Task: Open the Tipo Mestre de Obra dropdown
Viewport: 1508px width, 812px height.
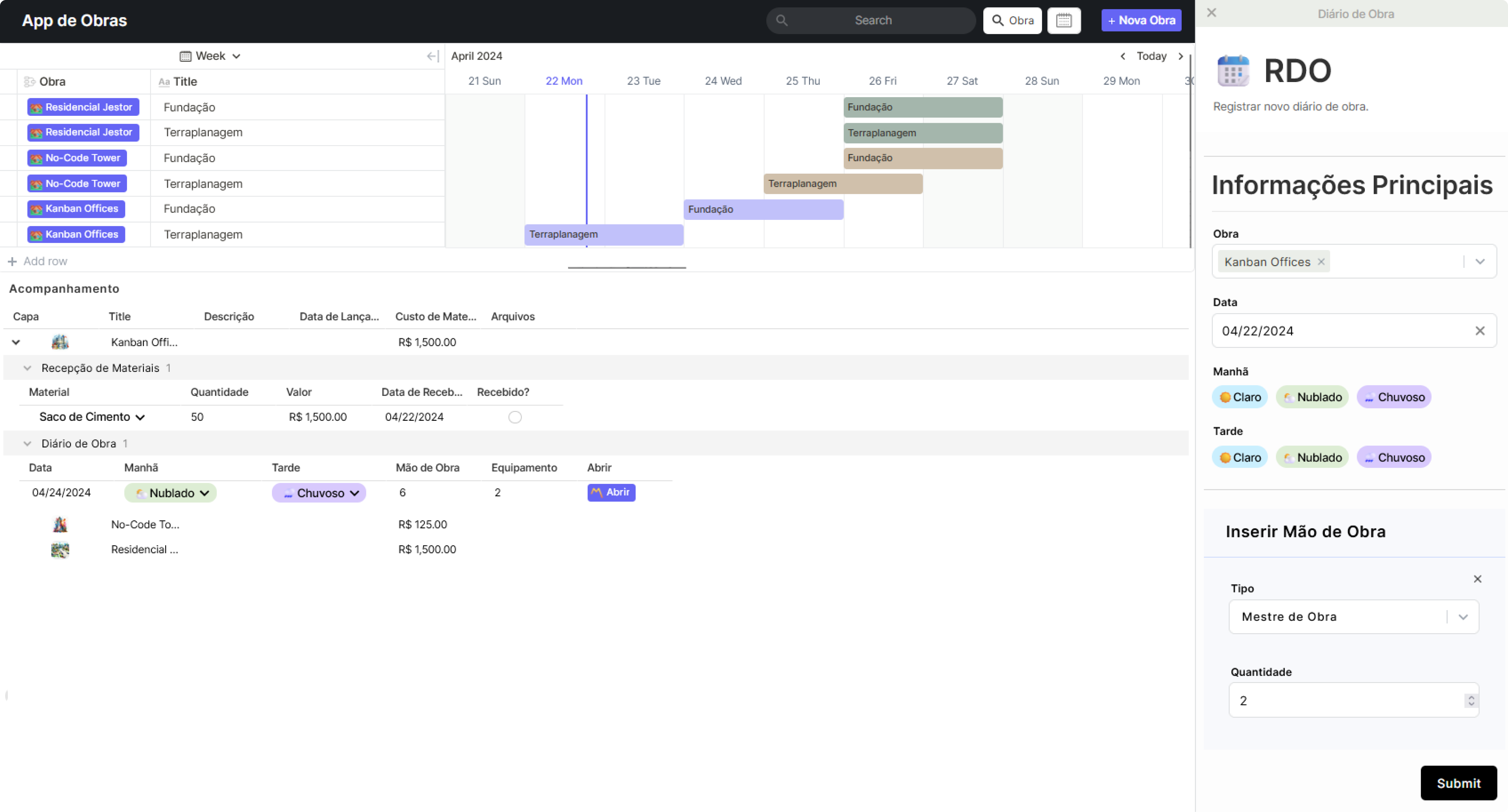Action: [1462, 617]
